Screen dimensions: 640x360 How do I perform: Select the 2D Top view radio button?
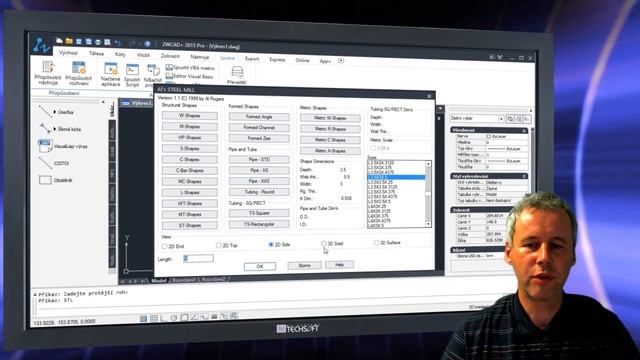218,245
